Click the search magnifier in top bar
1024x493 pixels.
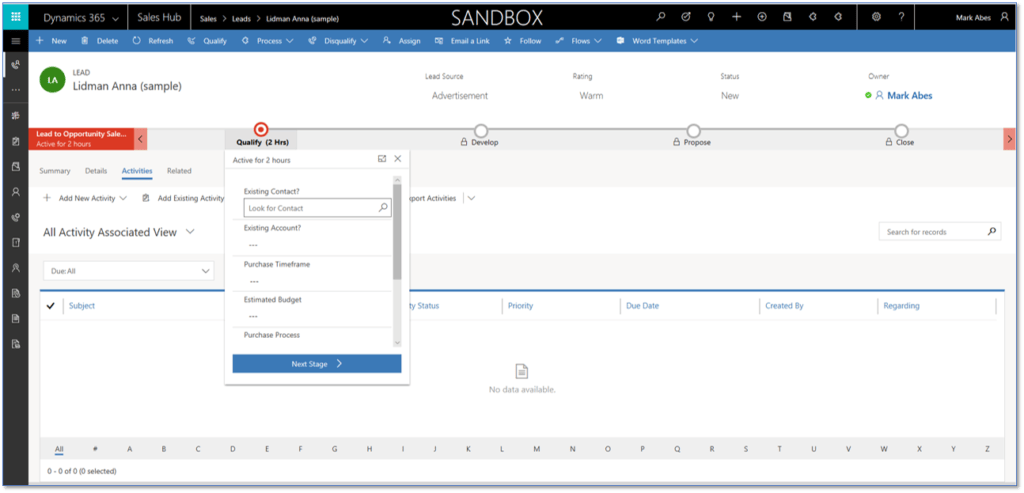point(662,17)
